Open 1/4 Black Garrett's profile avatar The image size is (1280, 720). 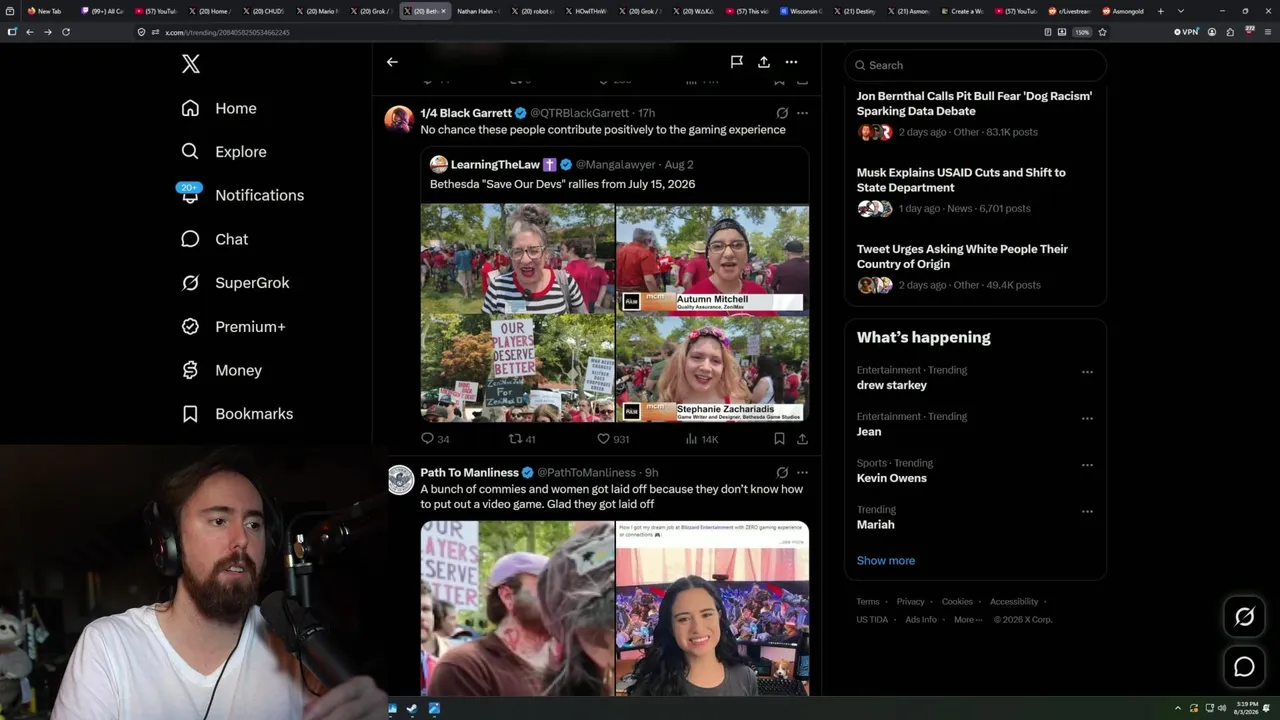[399, 119]
